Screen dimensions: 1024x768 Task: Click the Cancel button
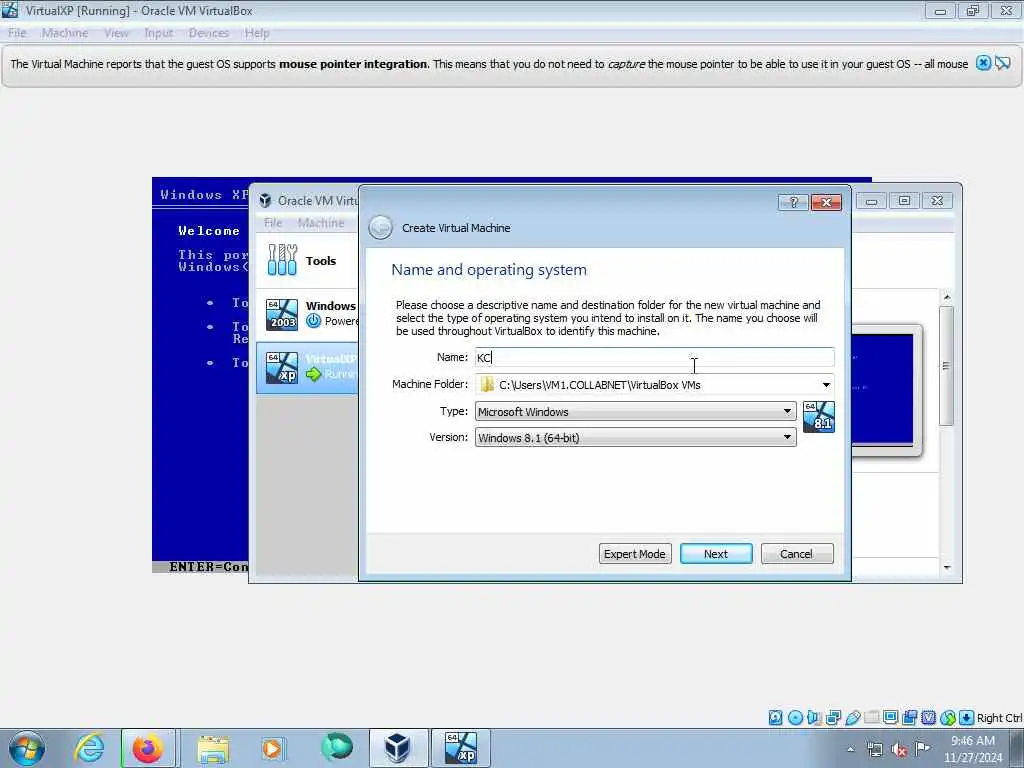click(797, 554)
